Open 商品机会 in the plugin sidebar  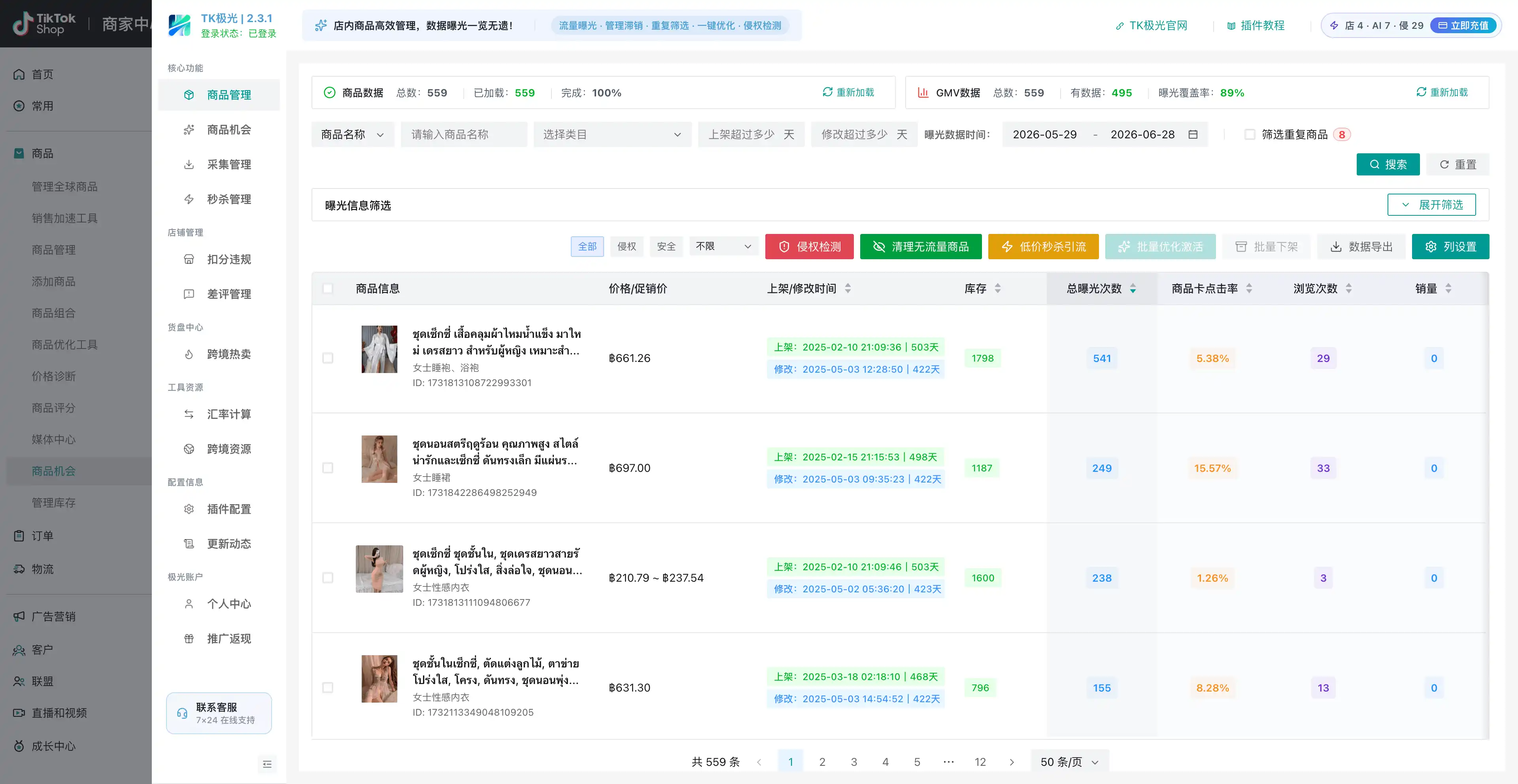(219, 130)
